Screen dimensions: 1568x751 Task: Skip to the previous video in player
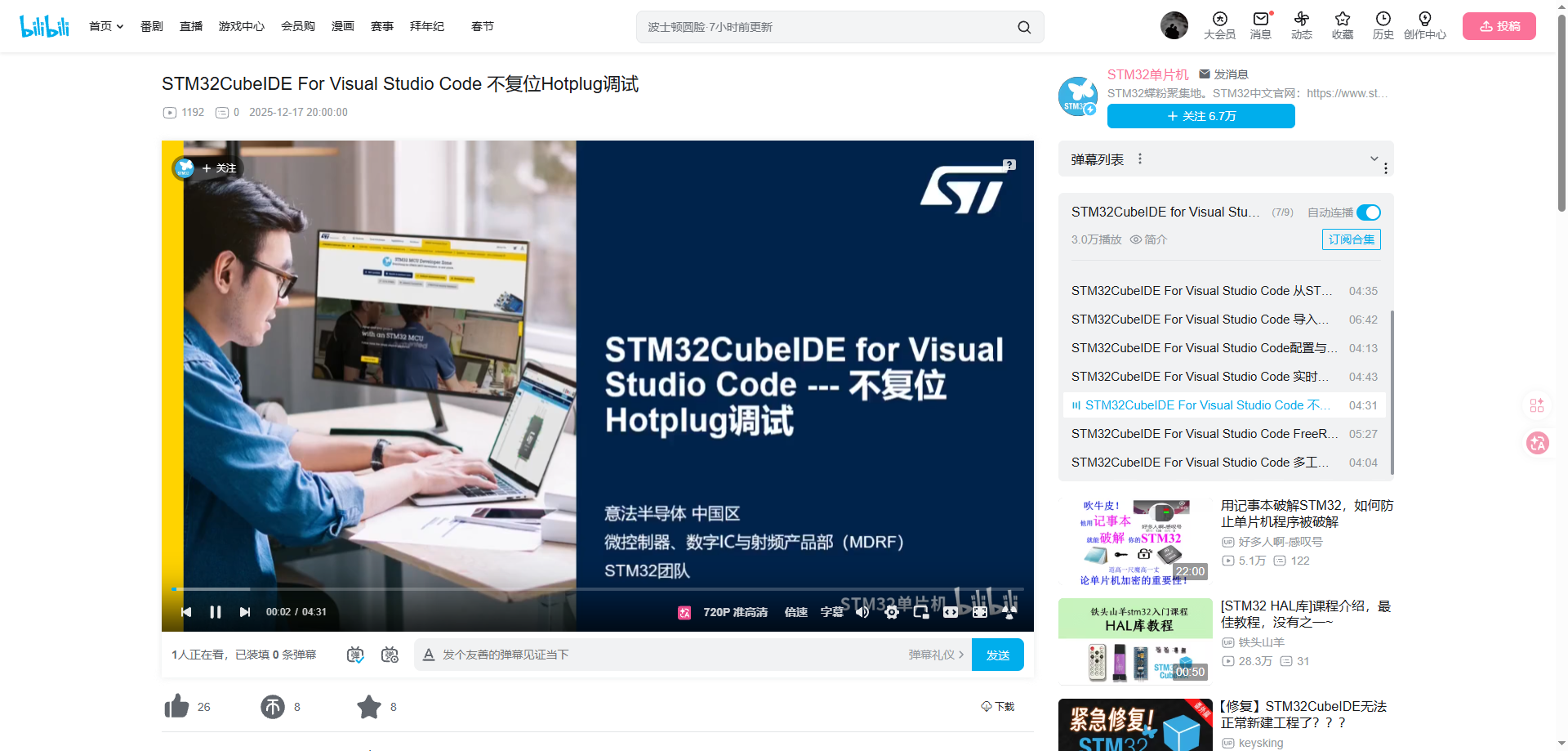pyautogui.click(x=186, y=612)
